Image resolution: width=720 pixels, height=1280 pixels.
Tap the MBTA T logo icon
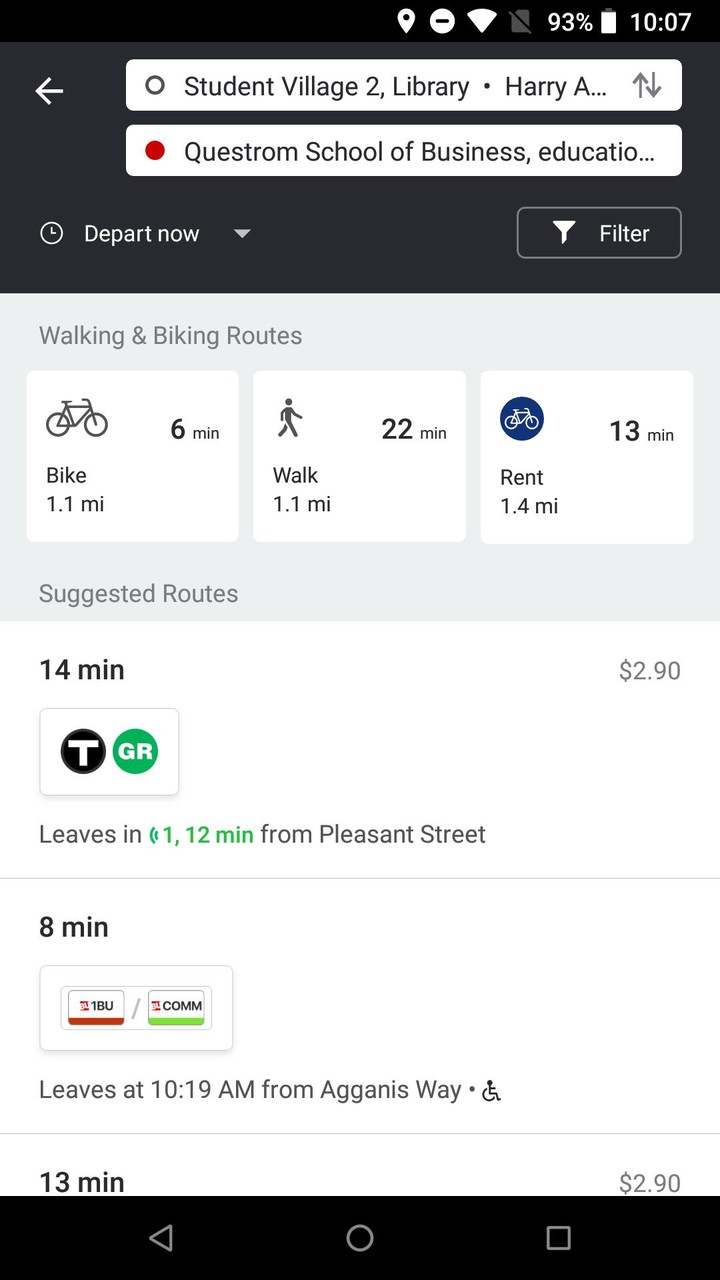tap(83, 752)
